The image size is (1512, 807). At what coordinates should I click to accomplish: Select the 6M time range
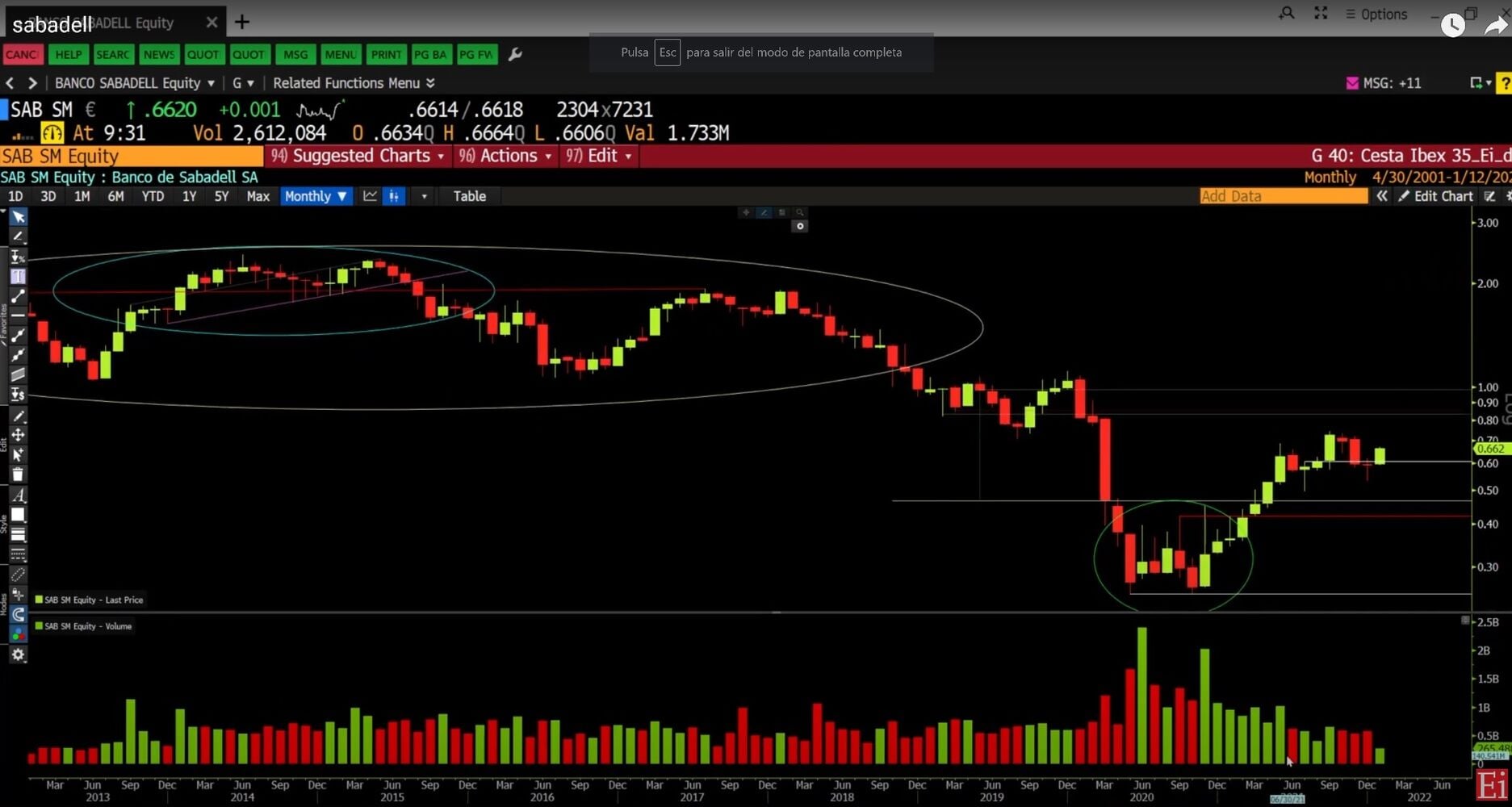(x=115, y=196)
